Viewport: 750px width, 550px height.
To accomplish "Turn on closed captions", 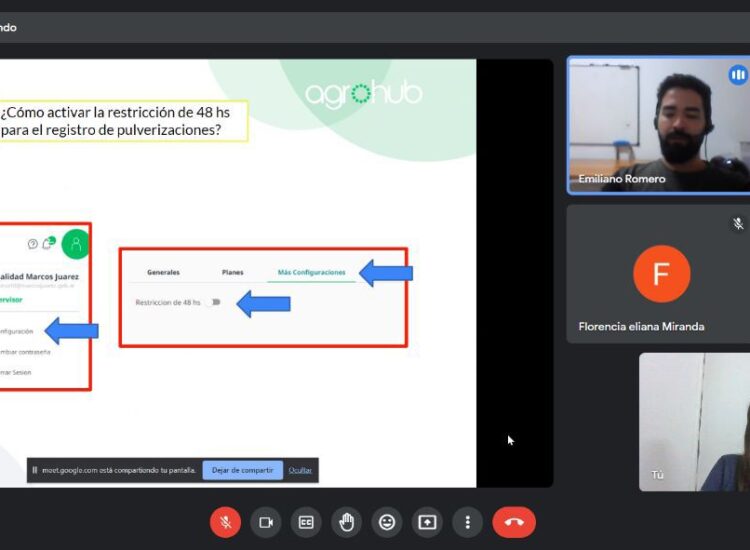I will [x=306, y=522].
